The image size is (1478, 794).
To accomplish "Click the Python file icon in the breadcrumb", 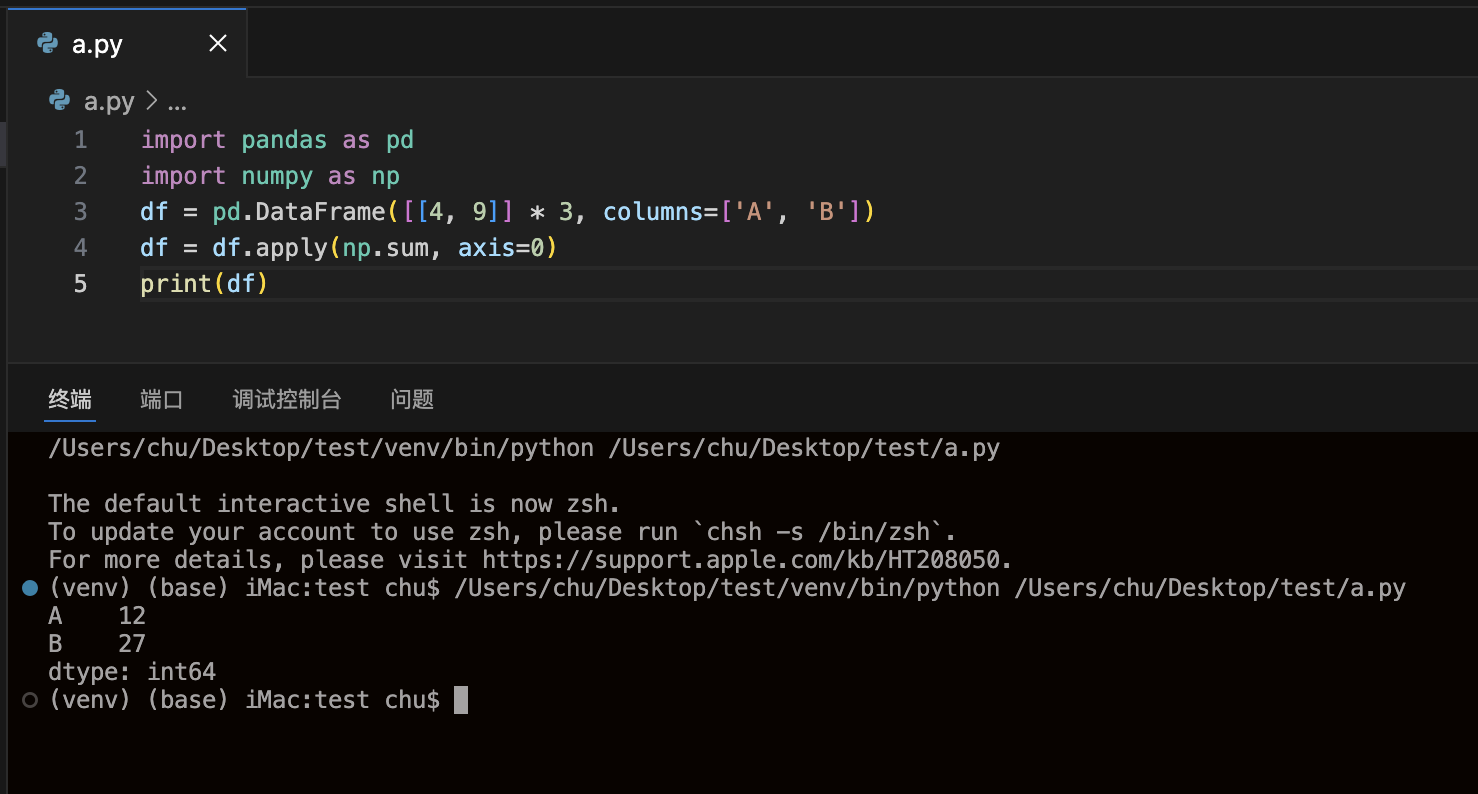I will pyautogui.click(x=60, y=101).
